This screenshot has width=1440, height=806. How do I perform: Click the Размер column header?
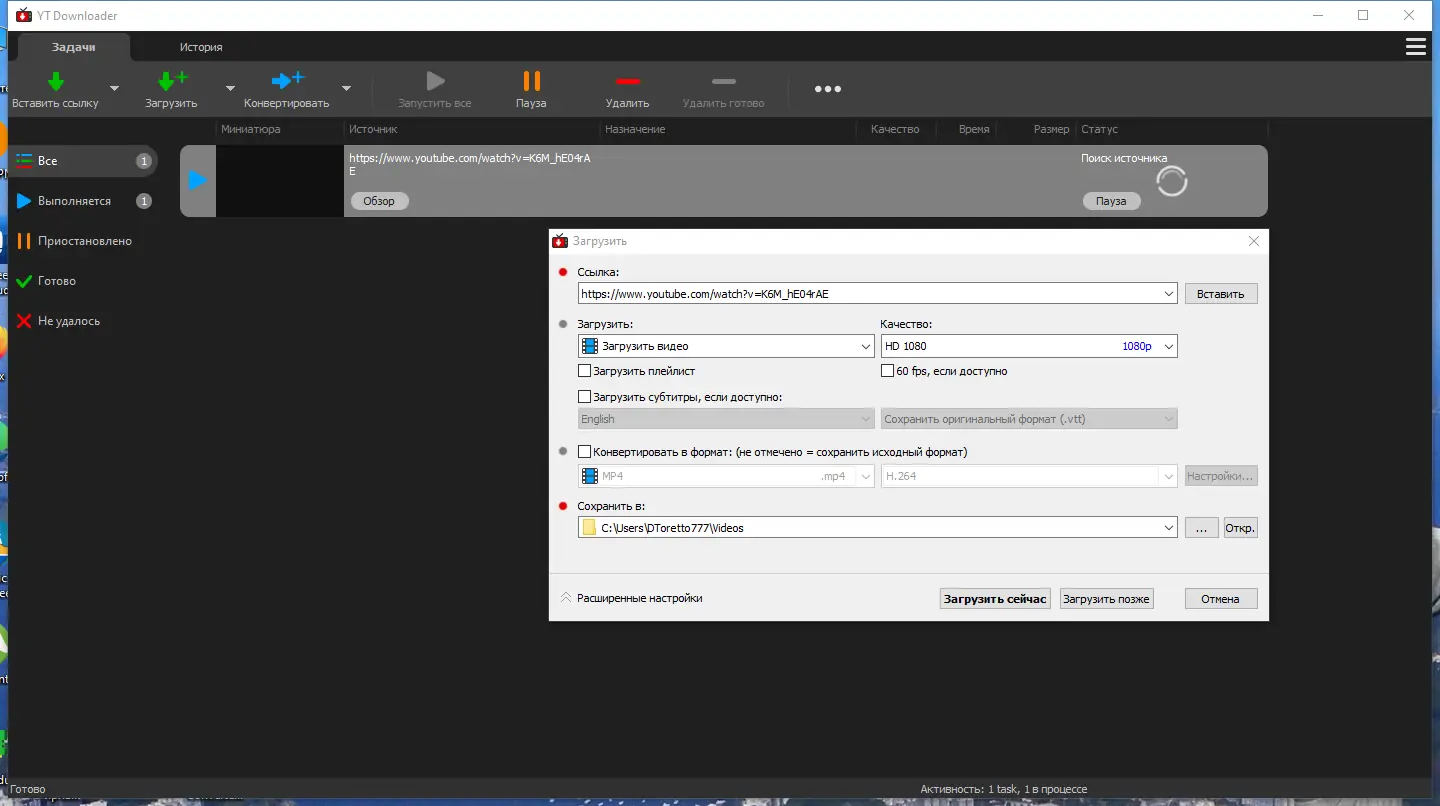coord(1052,129)
